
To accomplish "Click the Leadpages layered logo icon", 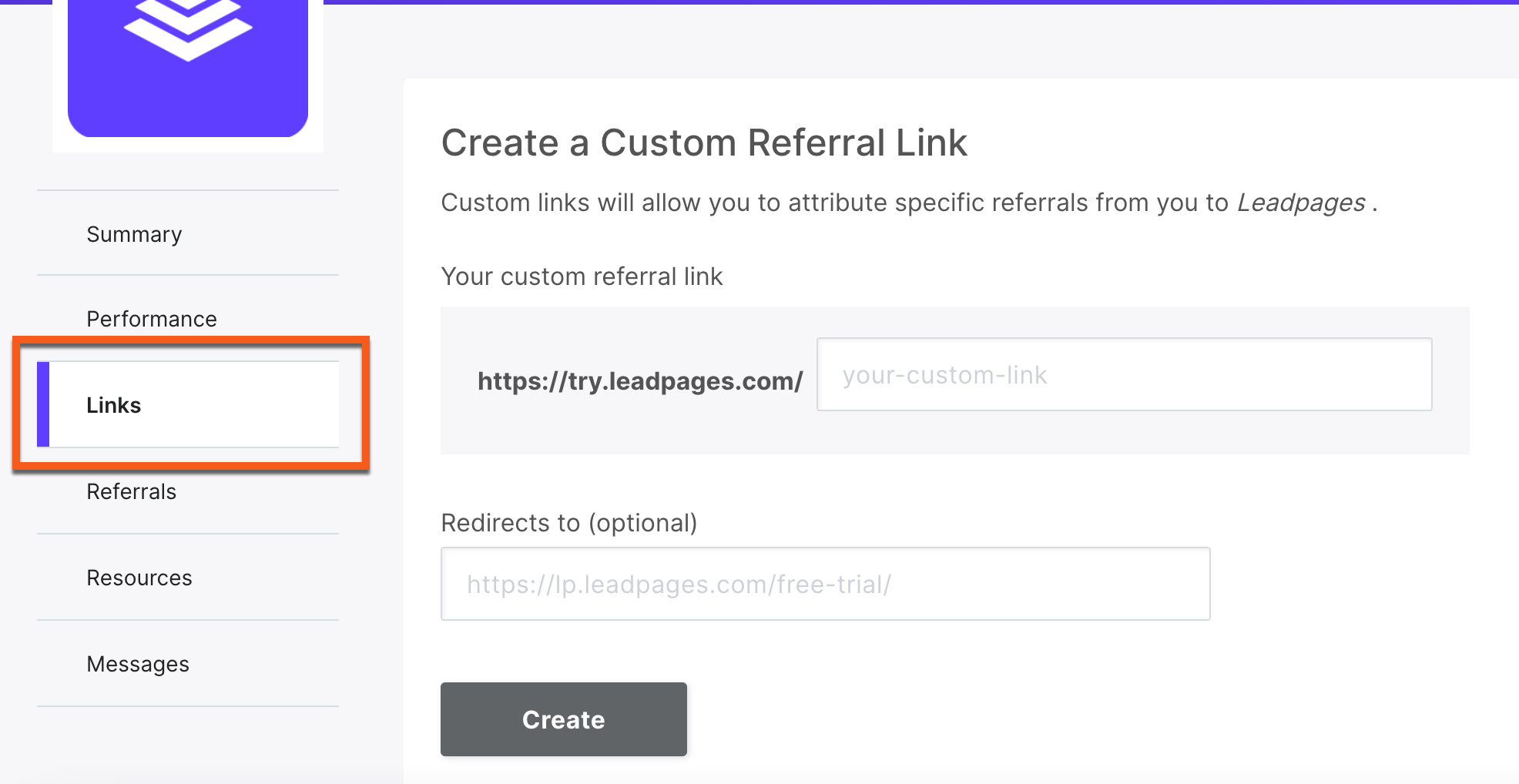I will pos(188,28).
